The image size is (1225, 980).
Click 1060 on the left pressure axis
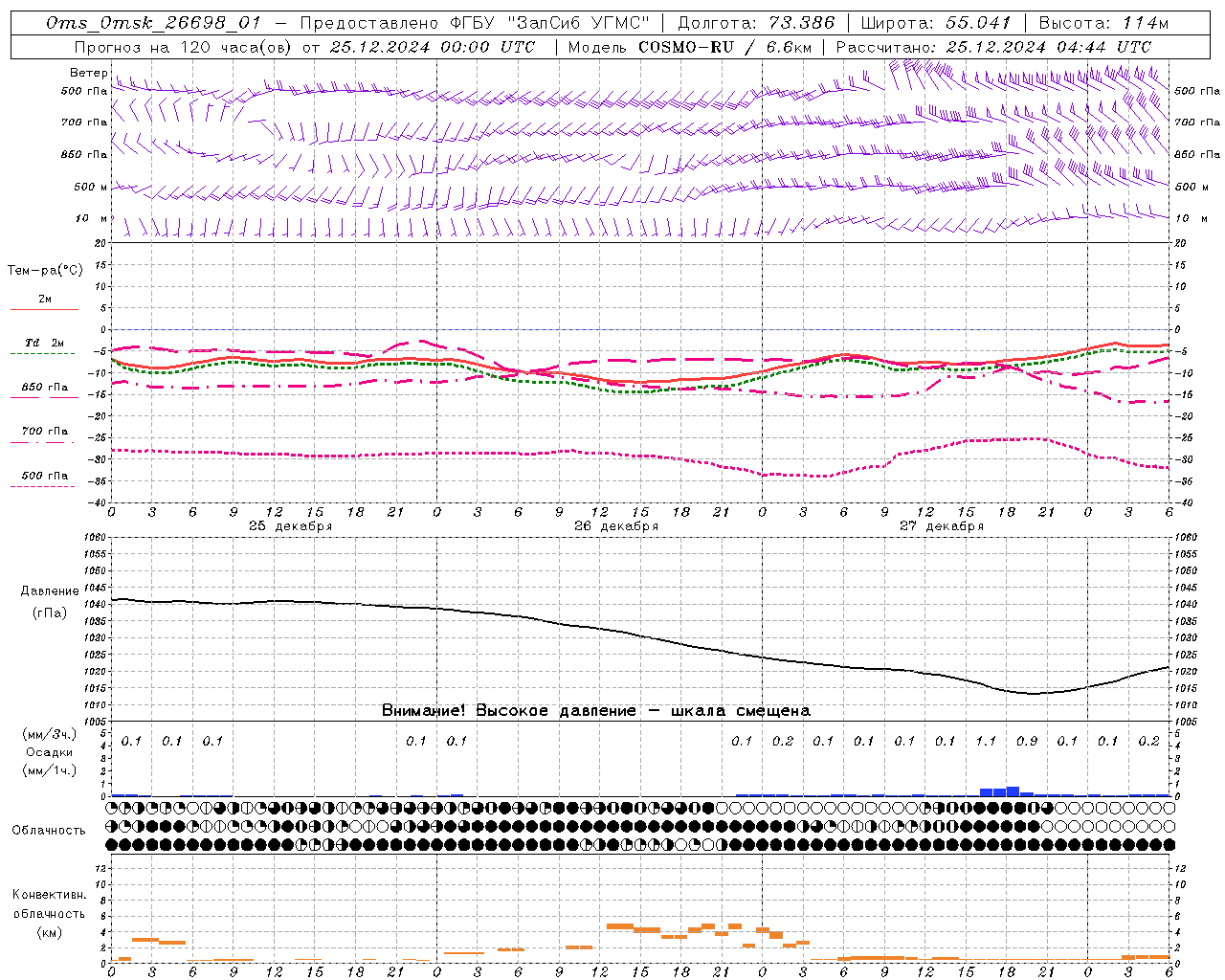[96, 538]
